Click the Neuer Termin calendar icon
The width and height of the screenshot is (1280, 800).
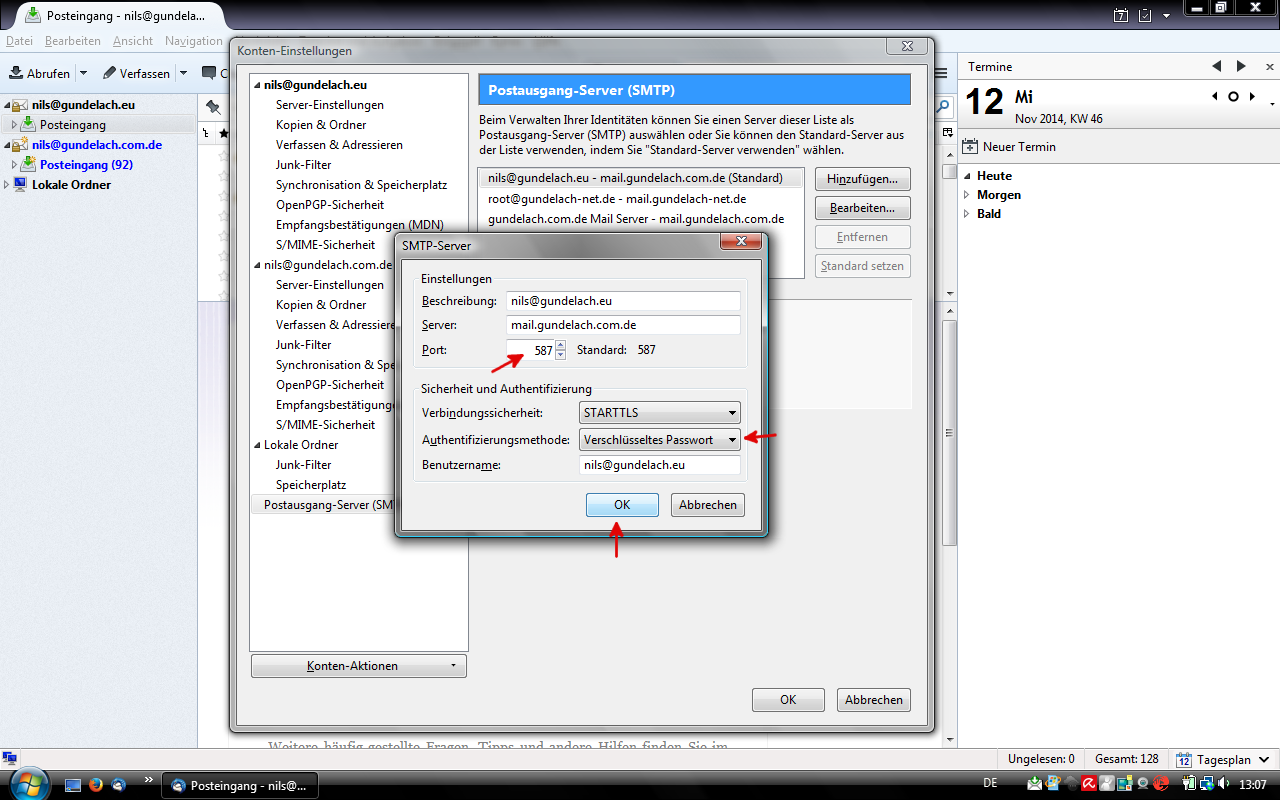pyautogui.click(x=970, y=147)
